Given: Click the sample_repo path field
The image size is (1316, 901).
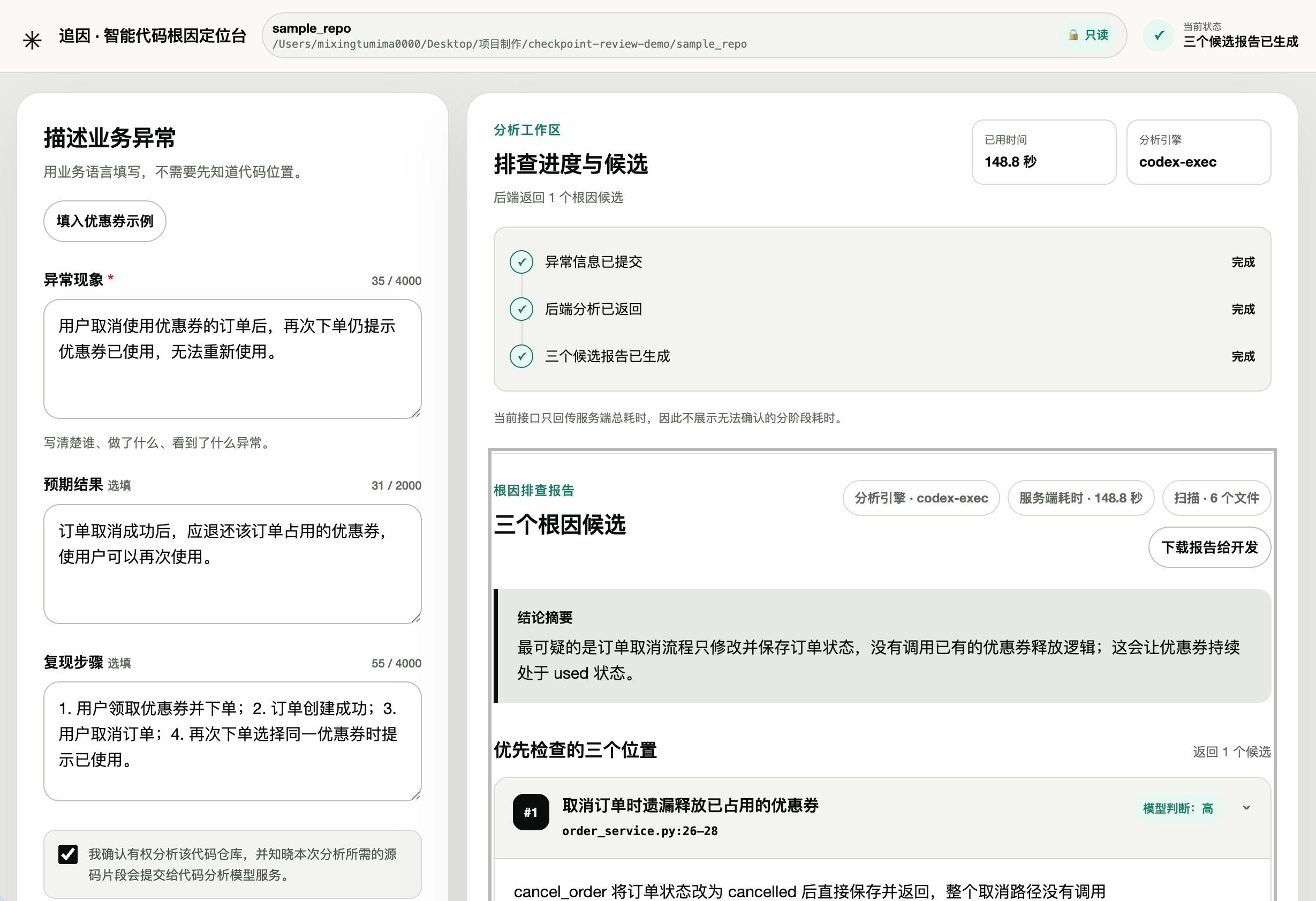Looking at the screenshot, I should coord(694,36).
